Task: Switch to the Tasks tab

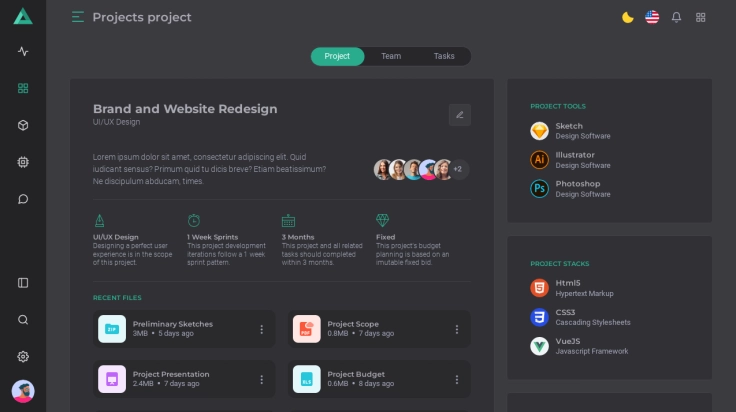Action: pos(444,56)
